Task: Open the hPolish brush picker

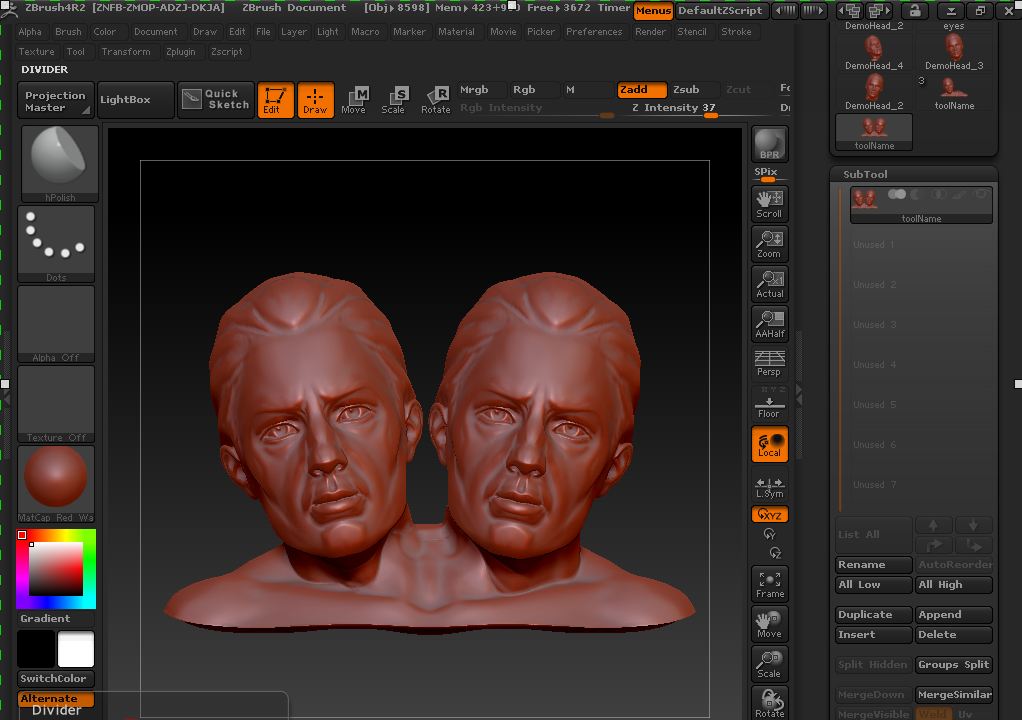Action: tap(58, 163)
